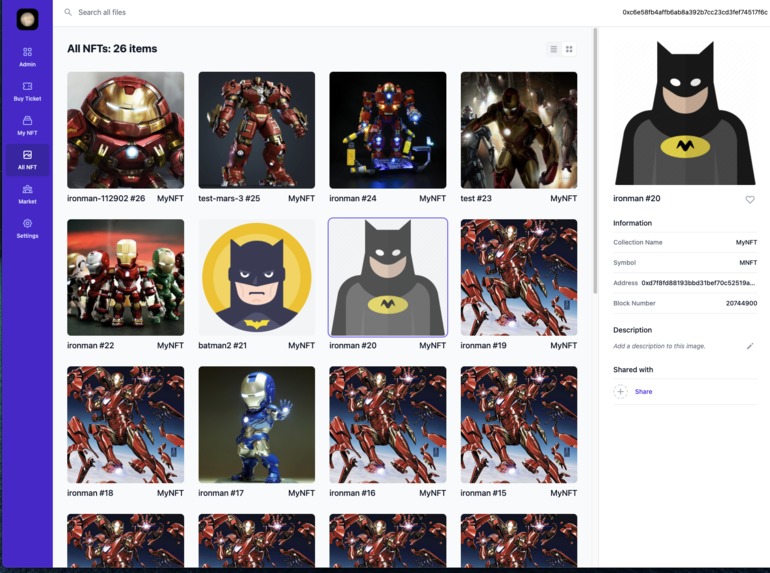The width and height of the screenshot is (770, 573).
Task: Click the wallet address in header
Action: point(694,12)
